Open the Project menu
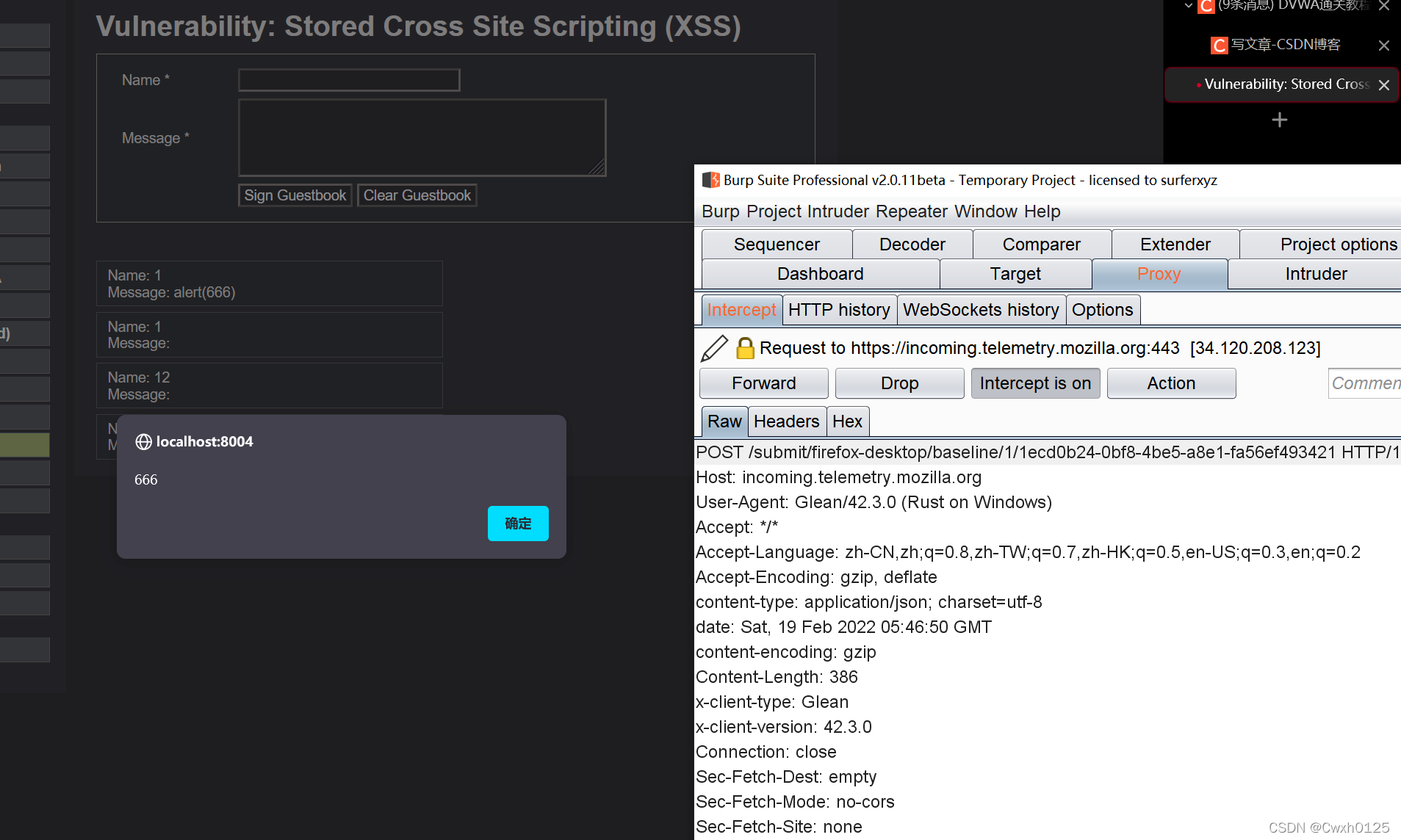The width and height of the screenshot is (1401, 840). pyautogui.click(x=774, y=211)
